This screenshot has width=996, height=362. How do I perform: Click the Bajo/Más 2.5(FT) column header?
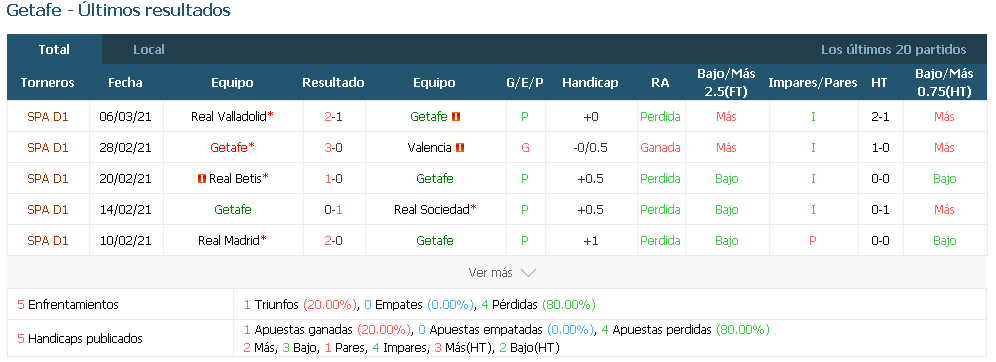725,83
